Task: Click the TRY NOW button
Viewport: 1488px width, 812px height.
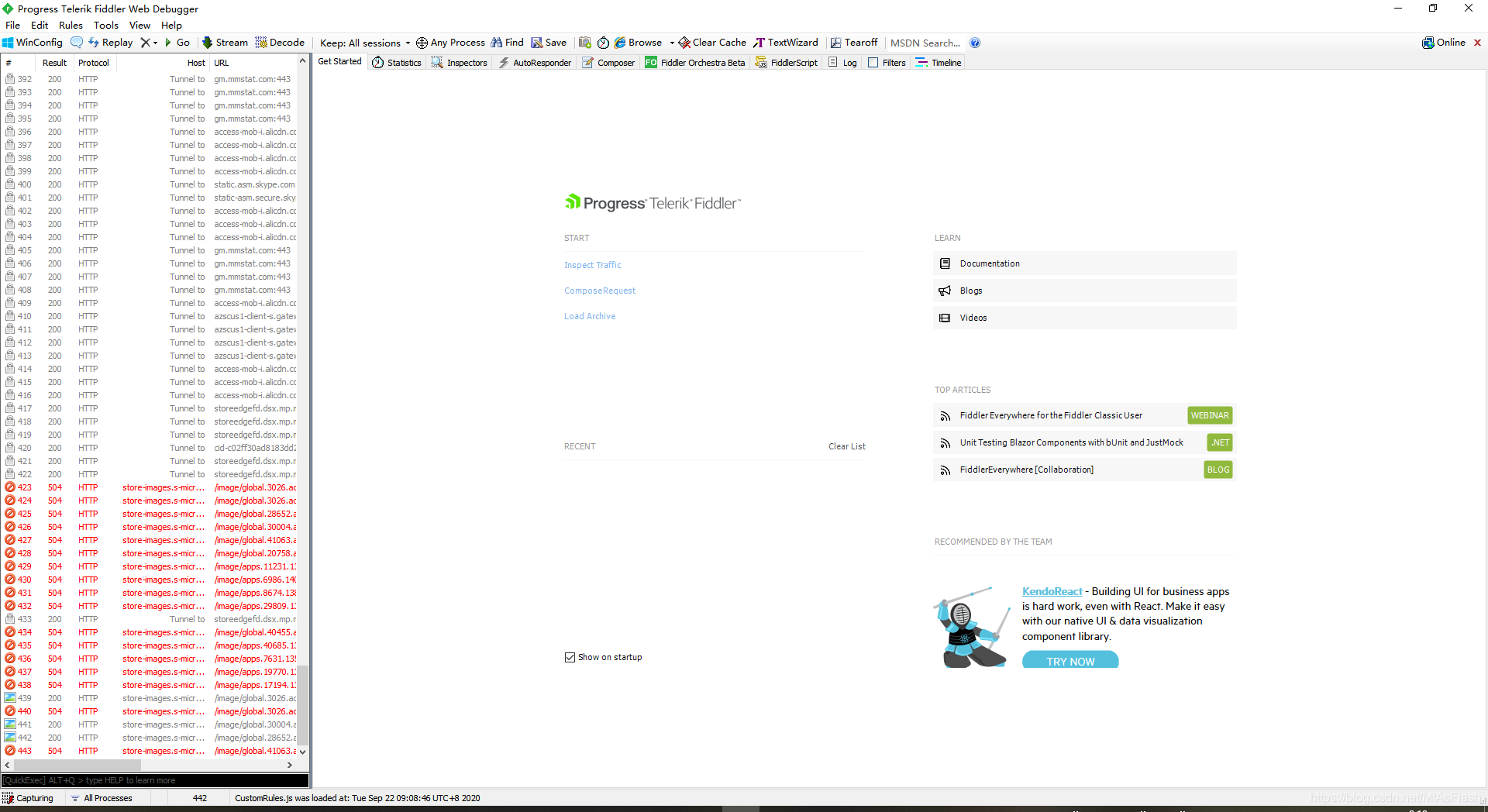Action: coord(1070,660)
